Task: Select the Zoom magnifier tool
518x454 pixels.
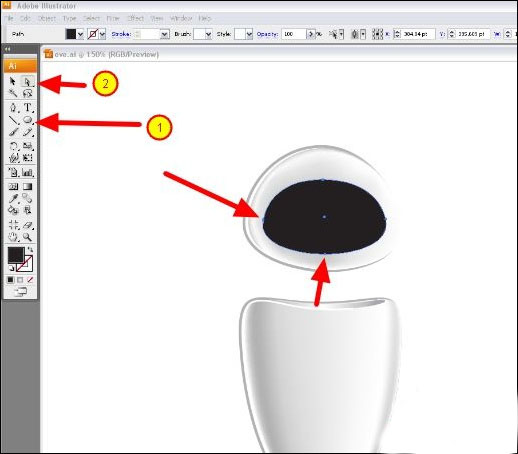Action: 28,237
